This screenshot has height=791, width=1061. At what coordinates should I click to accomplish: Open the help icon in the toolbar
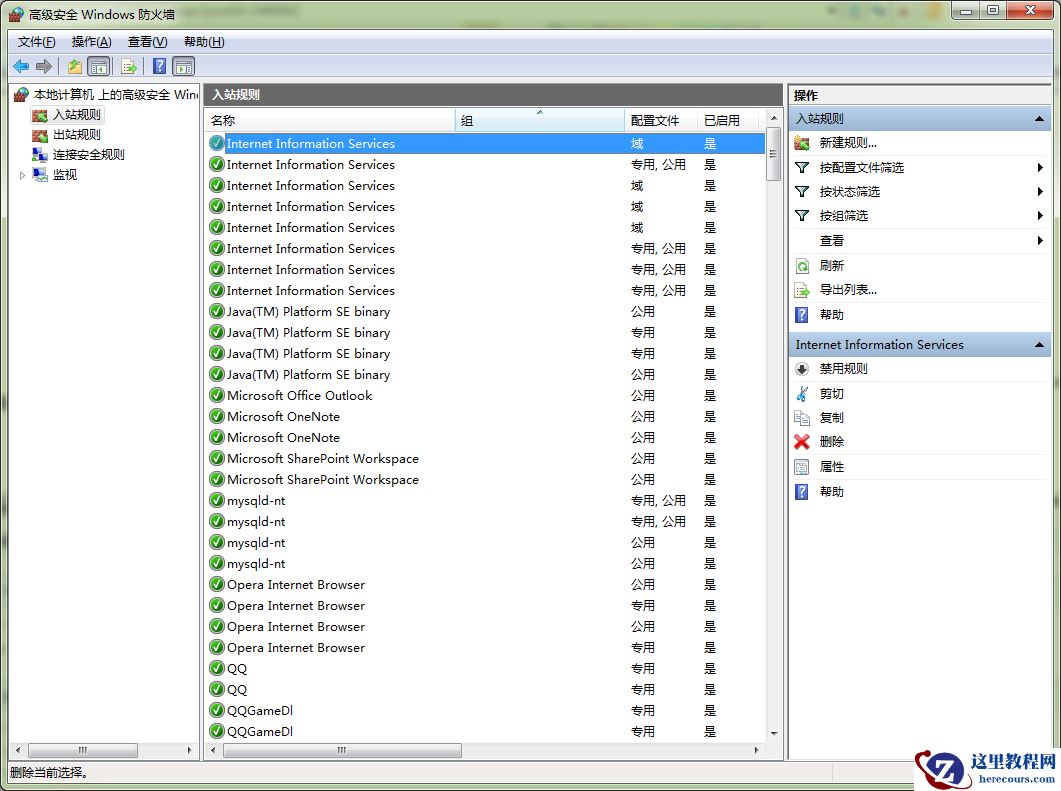pyautogui.click(x=160, y=66)
